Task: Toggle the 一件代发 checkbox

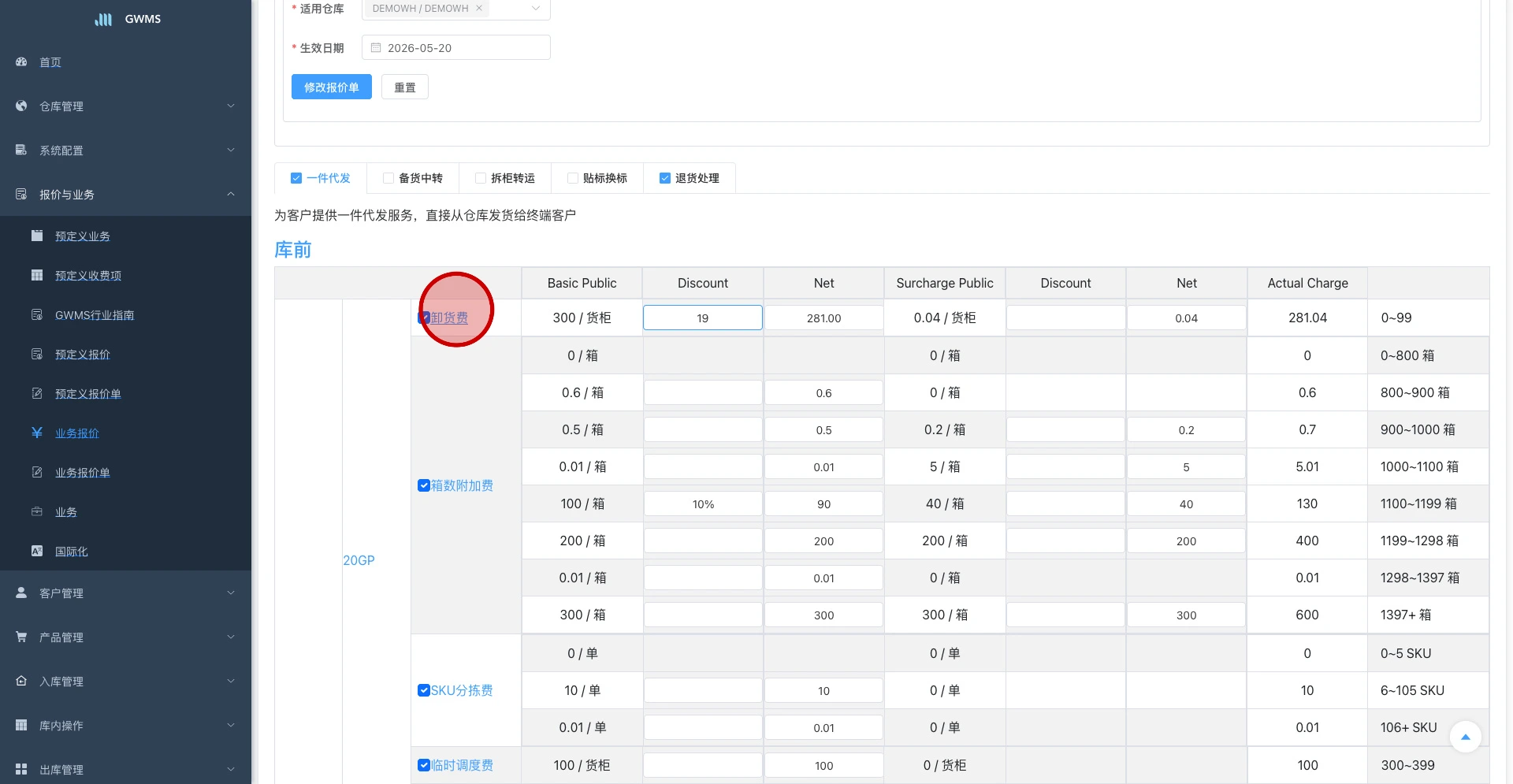Action: click(x=296, y=178)
